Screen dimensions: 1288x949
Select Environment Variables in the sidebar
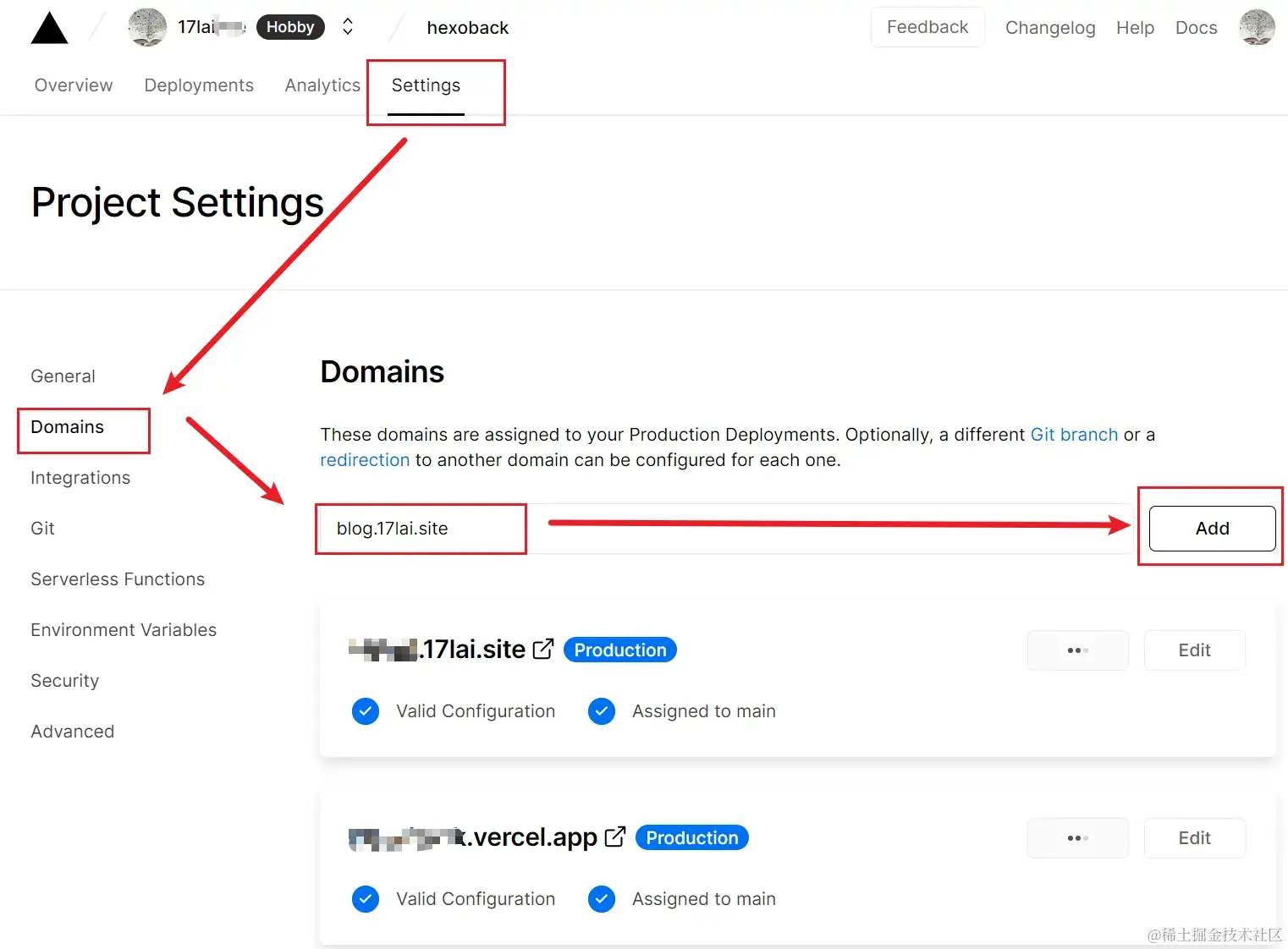124,629
